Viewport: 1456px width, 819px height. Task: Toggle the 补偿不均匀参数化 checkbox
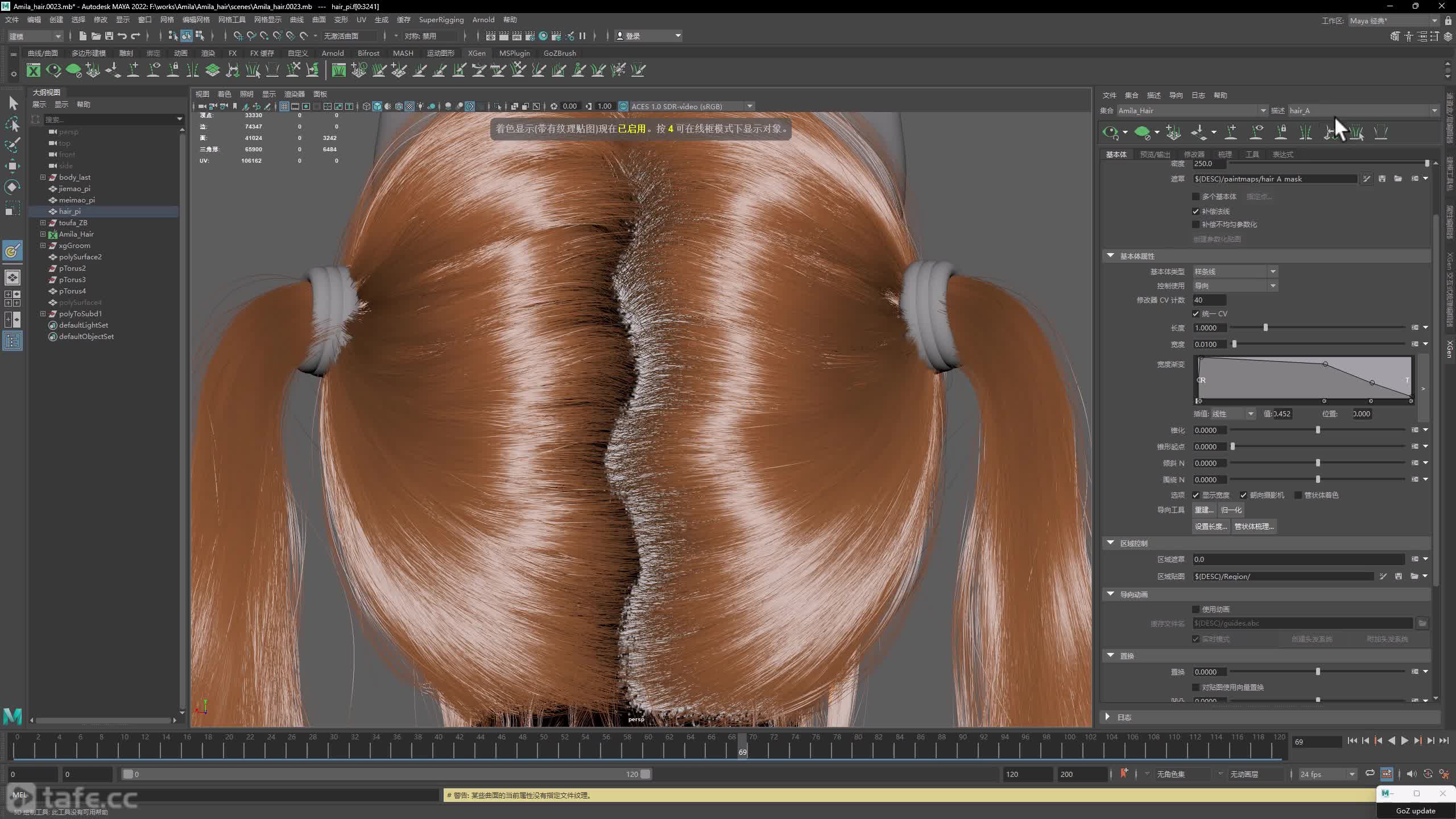[1196, 224]
